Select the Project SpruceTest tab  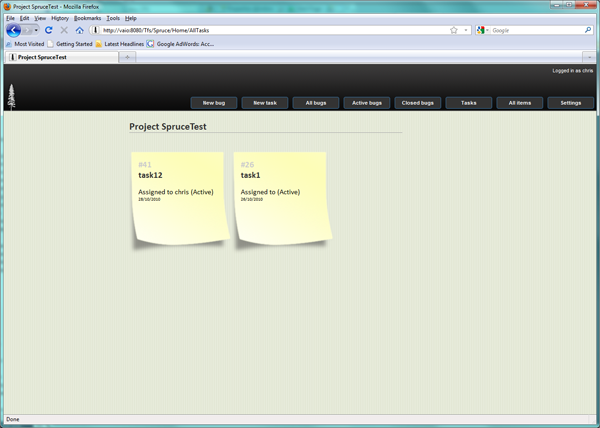coord(61,57)
